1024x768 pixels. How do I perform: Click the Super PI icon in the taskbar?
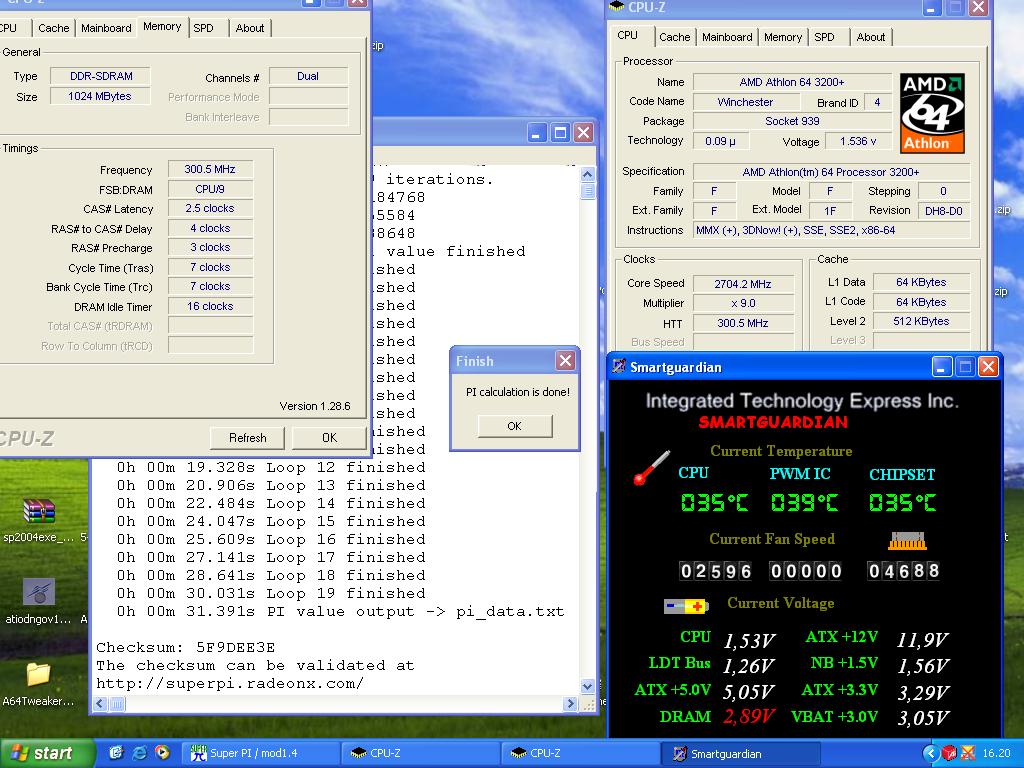click(198, 753)
